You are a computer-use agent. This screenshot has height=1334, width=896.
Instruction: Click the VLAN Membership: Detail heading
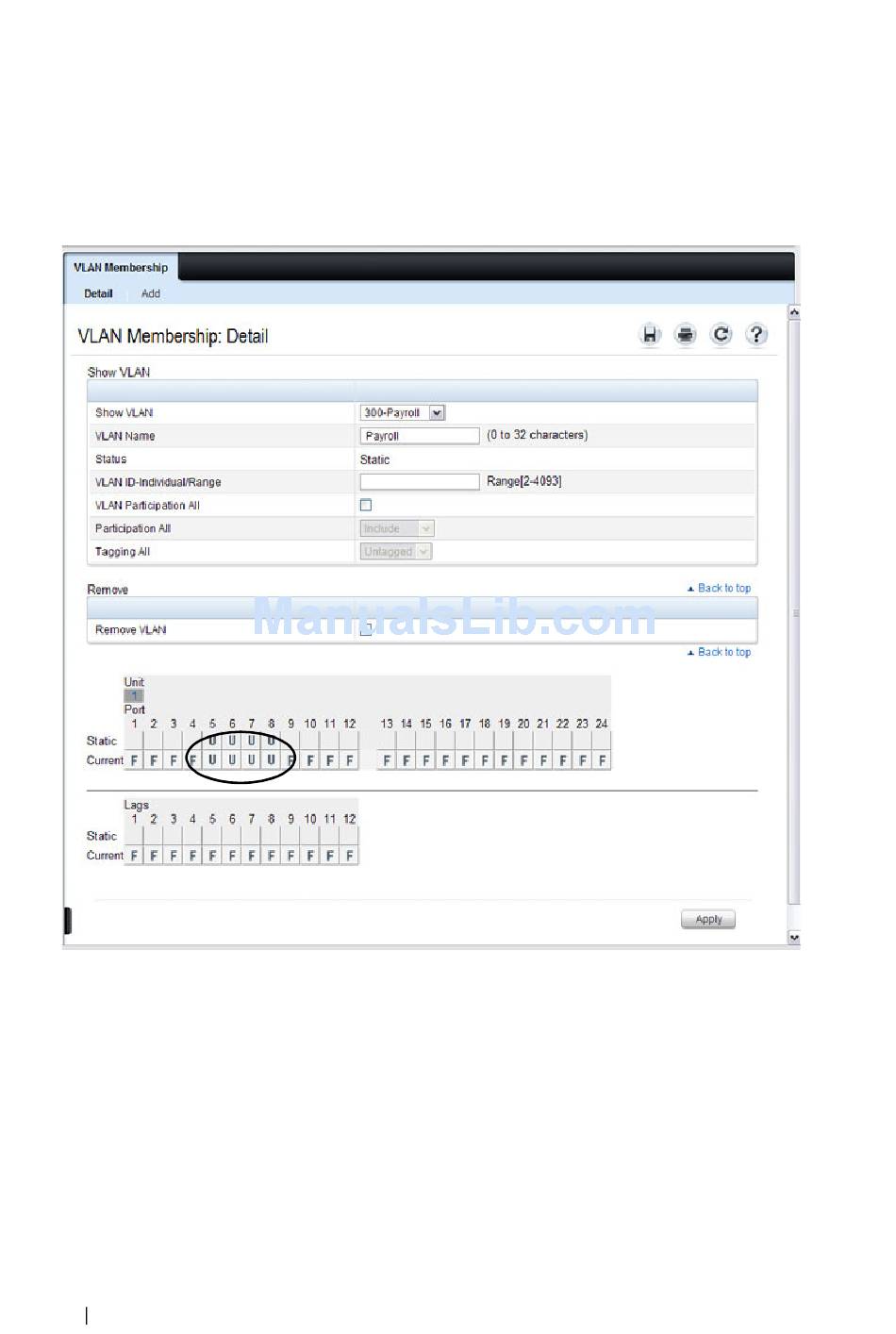tap(173, 337)
